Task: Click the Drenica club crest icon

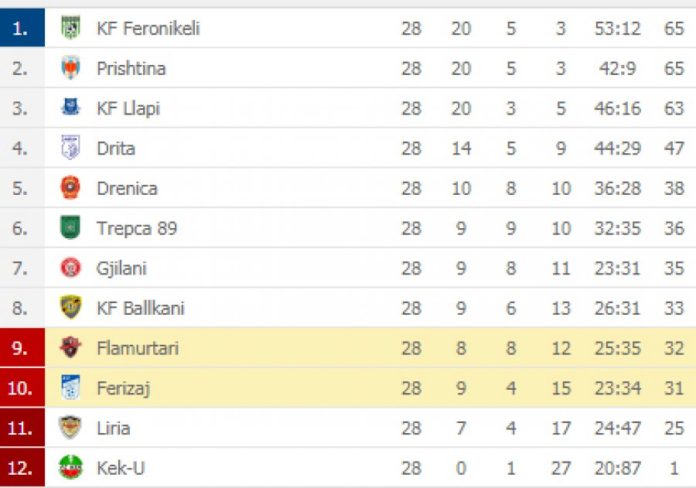Action: pyautogui.click(x=70, y=187)
